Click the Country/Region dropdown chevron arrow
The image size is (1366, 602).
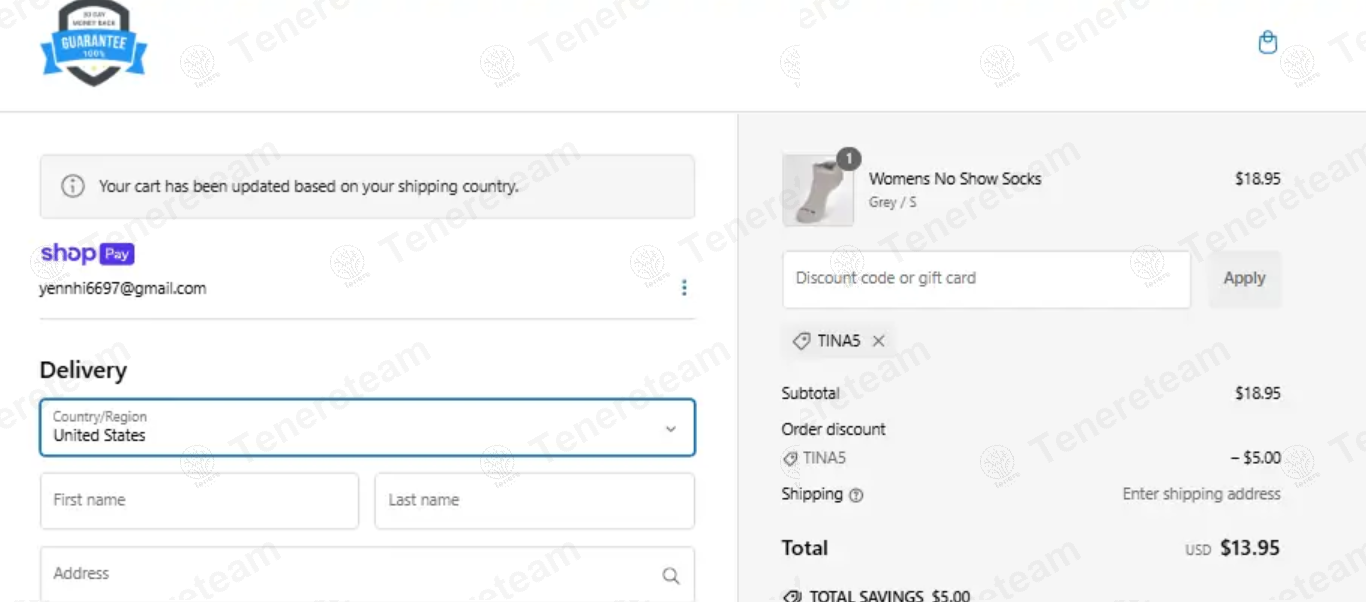point(671,429)
